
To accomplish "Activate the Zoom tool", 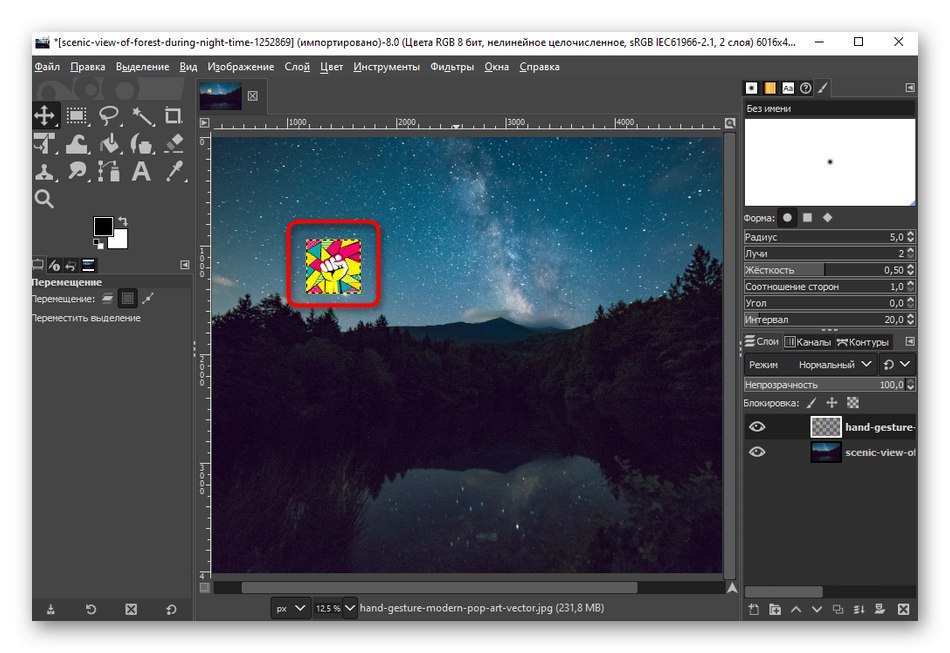I will (x=44, y=199).
